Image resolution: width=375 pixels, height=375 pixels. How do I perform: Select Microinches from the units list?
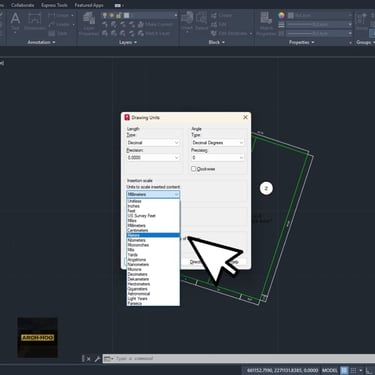point(153,245)
